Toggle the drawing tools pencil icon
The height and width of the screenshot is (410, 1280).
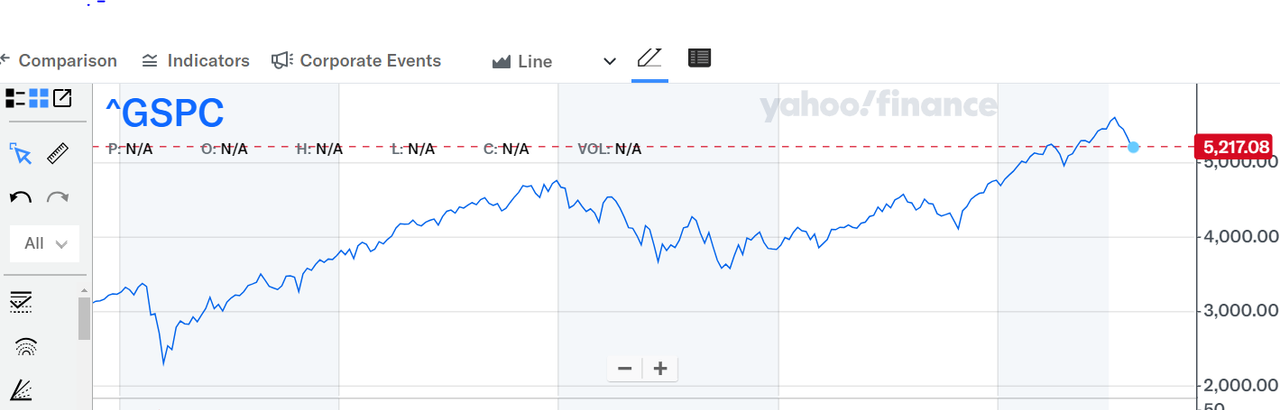(650, 59)
